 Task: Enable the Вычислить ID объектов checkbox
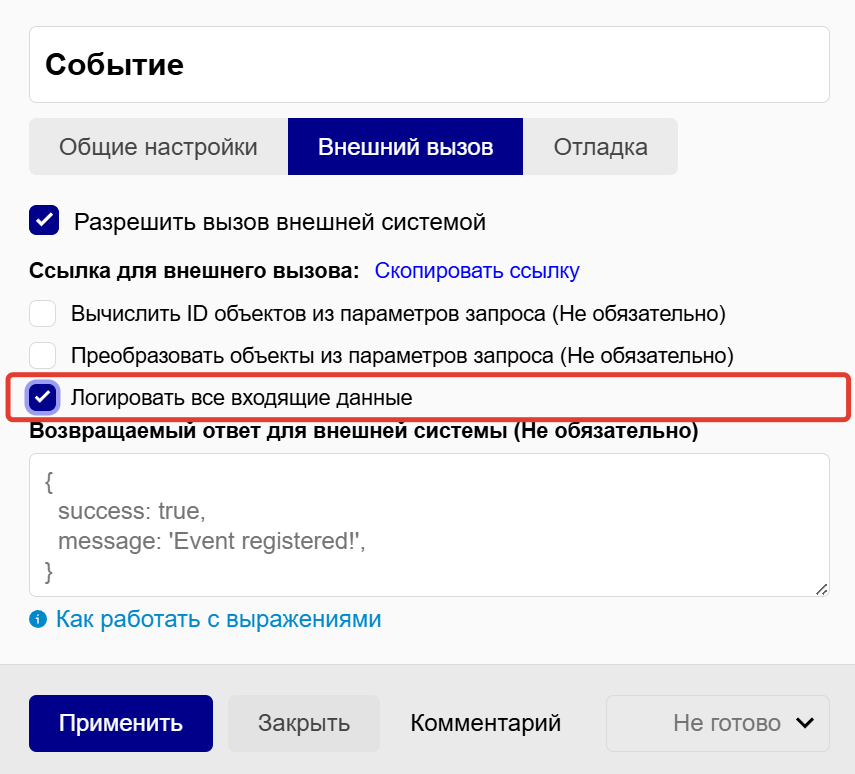[x=42, y=313]
